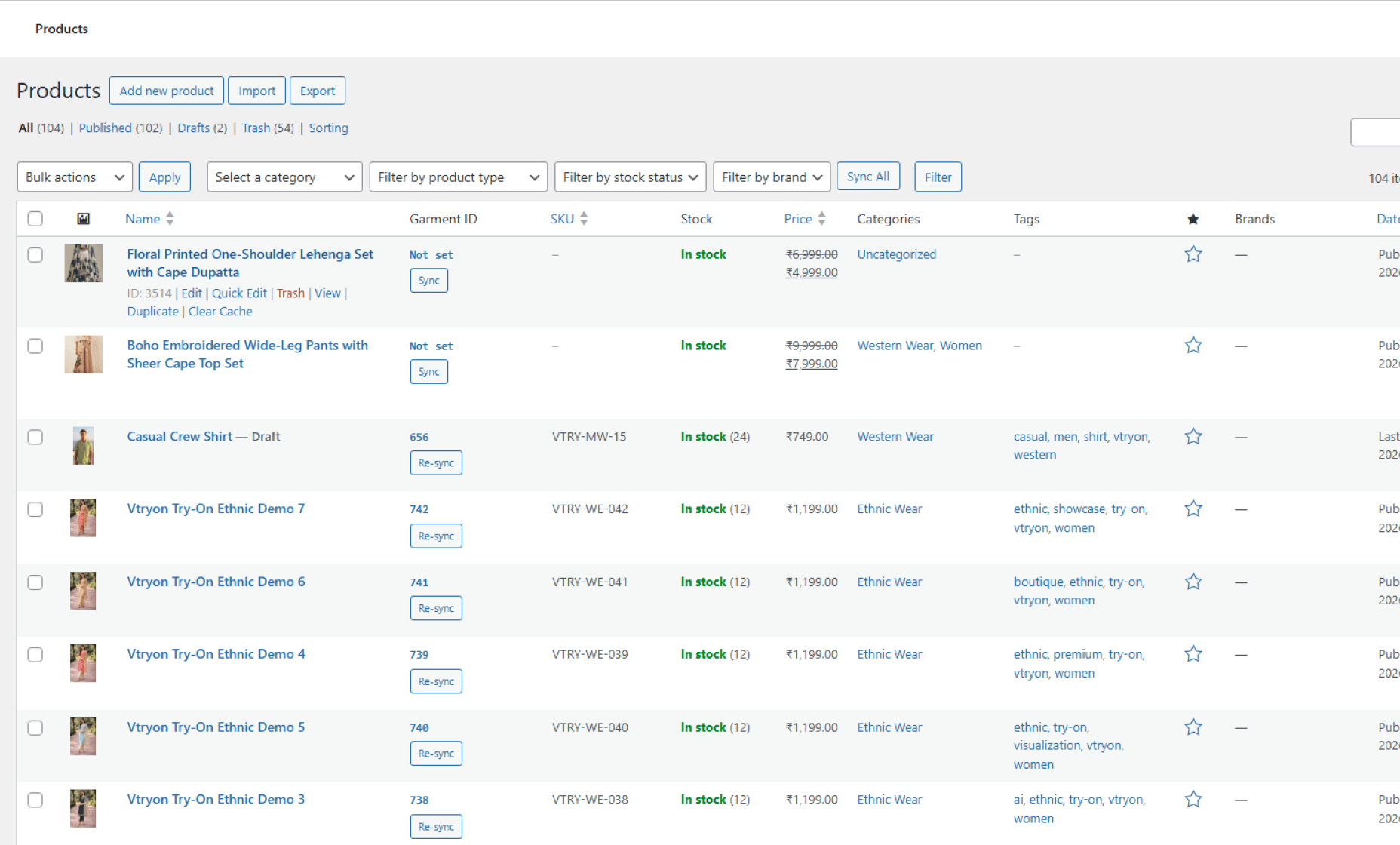
Task: Star the Vtryon Try-On Ethnic Demo 7 product
Action: 1193,509
